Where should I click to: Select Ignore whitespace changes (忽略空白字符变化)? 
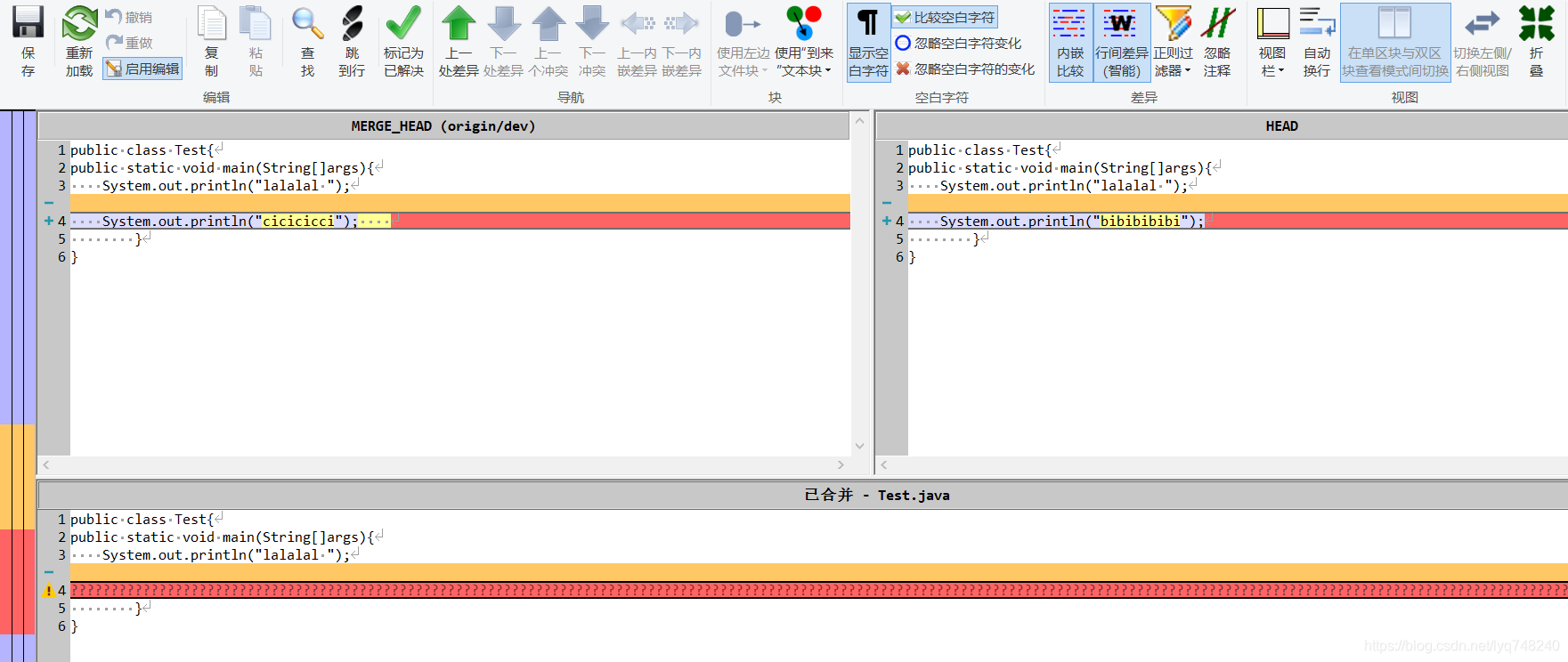[959, 43]
